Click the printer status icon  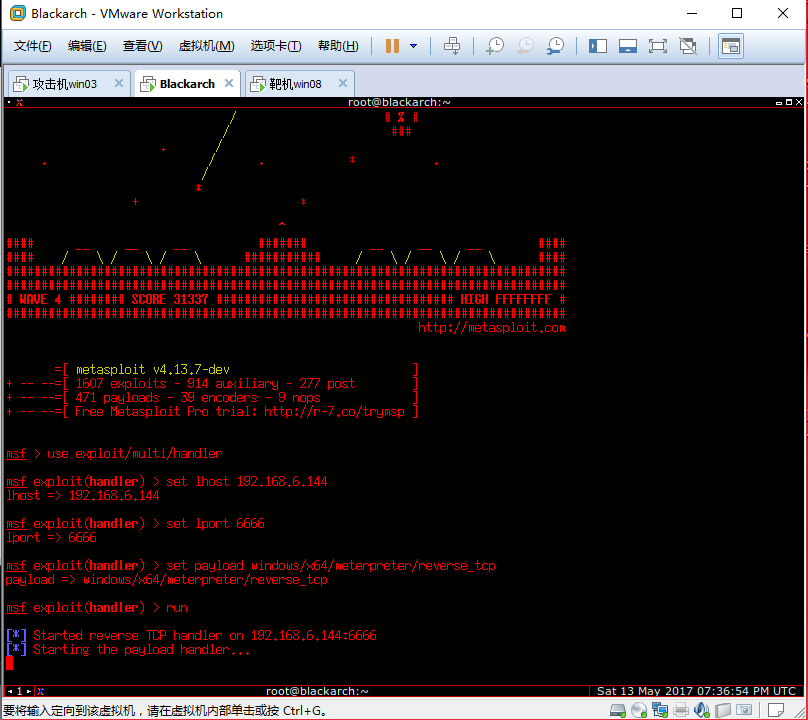[681, 711]
